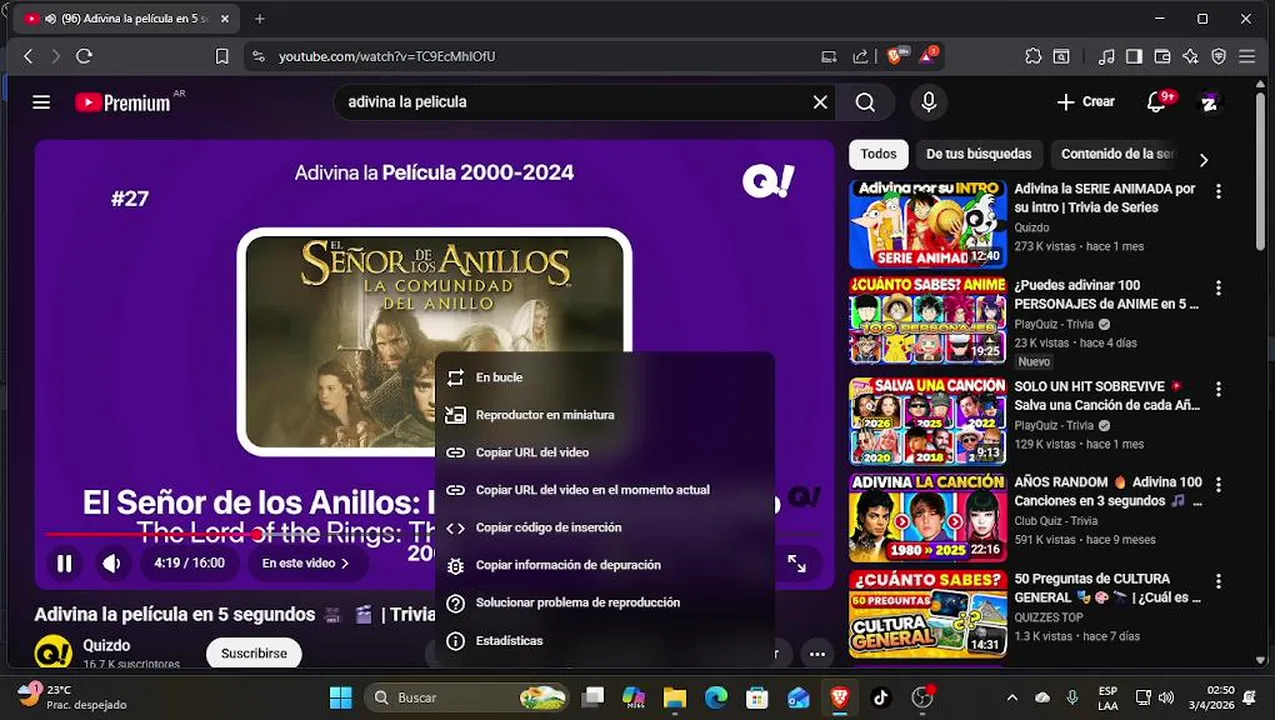1275x720 pixels.
Task: Open a new browser tab
Action: 260,19
